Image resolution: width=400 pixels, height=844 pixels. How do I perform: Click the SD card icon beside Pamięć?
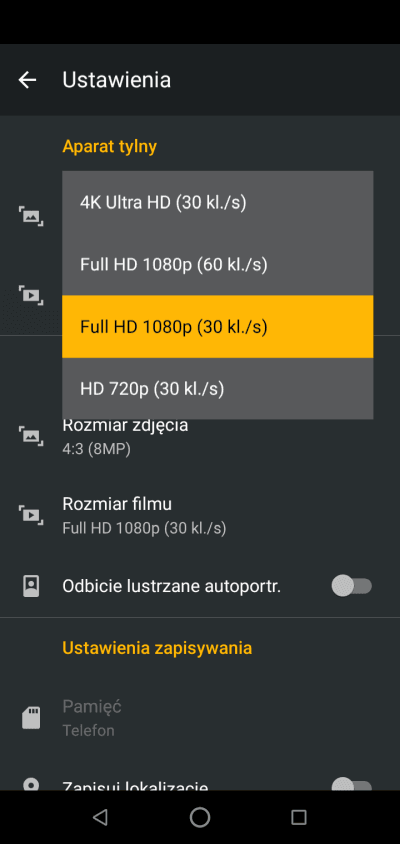[31, 718]
